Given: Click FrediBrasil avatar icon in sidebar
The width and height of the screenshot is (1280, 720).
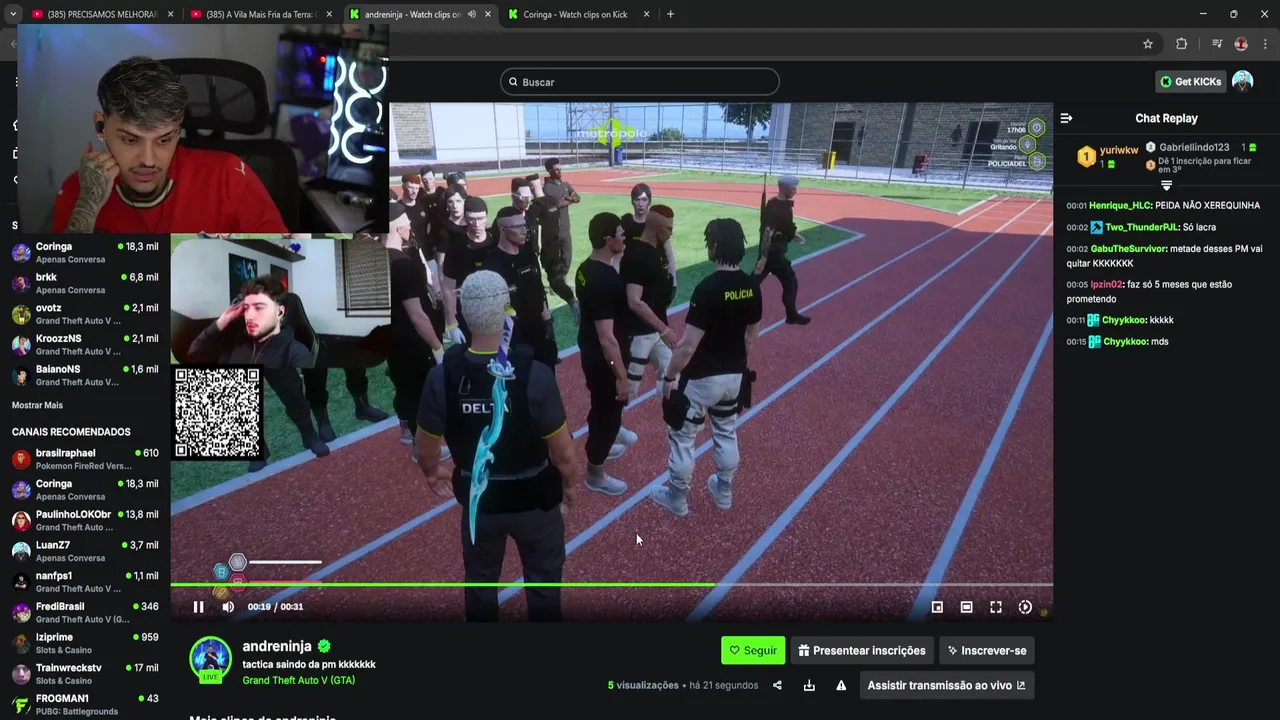Looking at the screenshot, I should coord(21,613).
